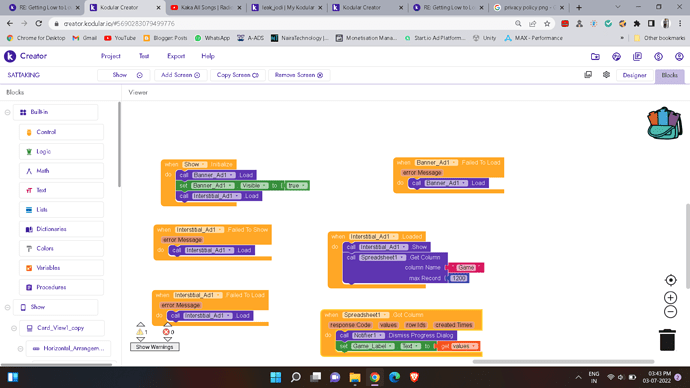
Task: Click the Remove Screen button
Action: pos(299,75)
